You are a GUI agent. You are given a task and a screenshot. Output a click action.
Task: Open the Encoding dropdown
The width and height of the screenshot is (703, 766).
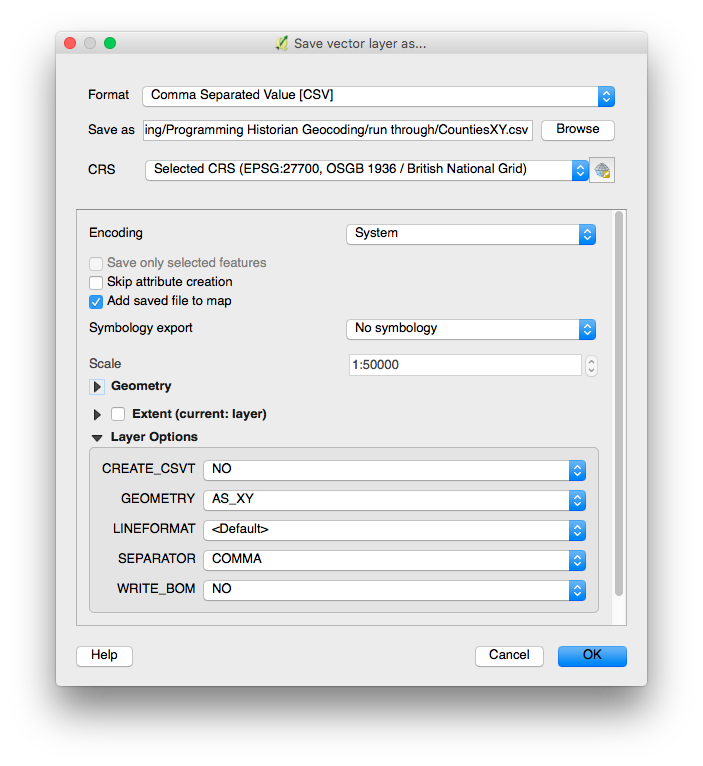[x=471, y=234]
